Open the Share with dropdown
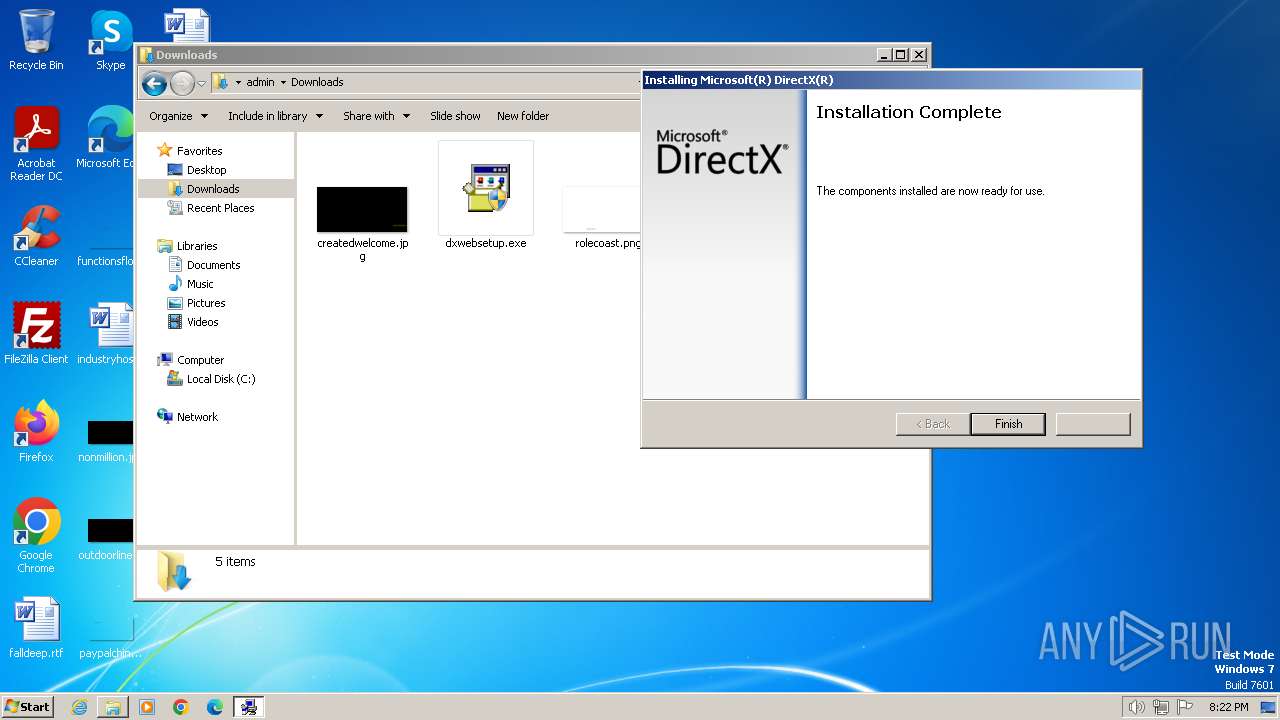 point(376,116)
